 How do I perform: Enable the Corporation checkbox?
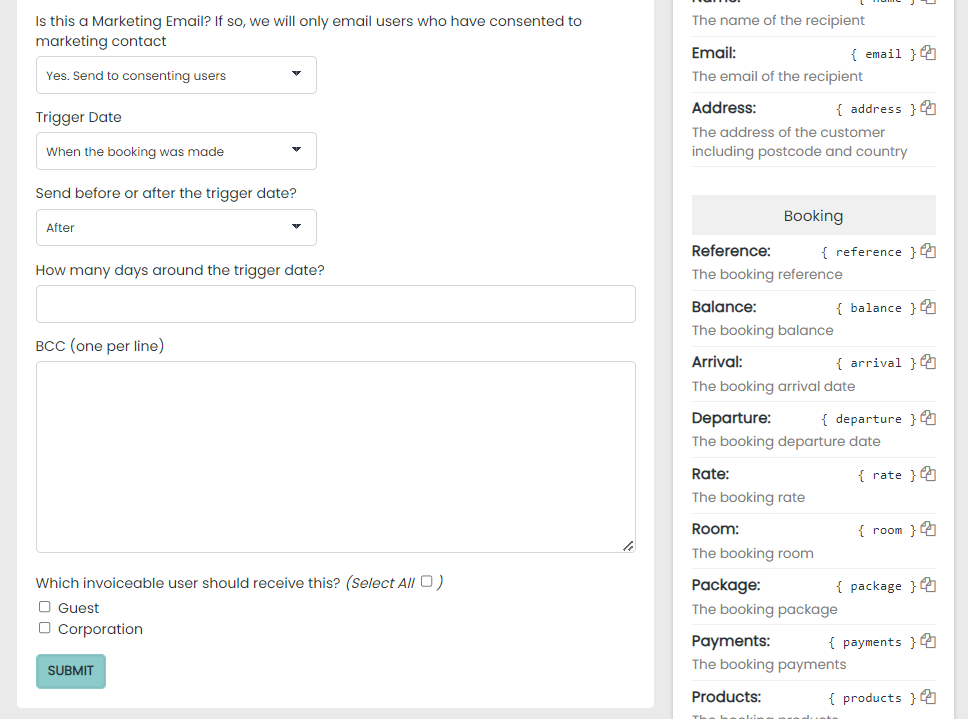[44, 628]
